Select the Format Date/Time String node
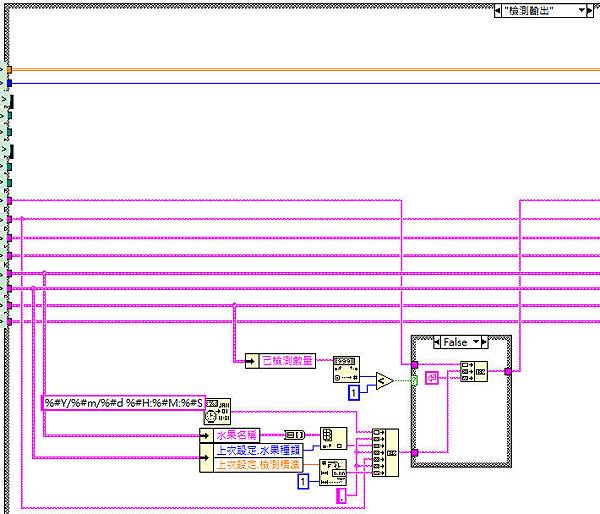600x514 pixels. point(217,411)
